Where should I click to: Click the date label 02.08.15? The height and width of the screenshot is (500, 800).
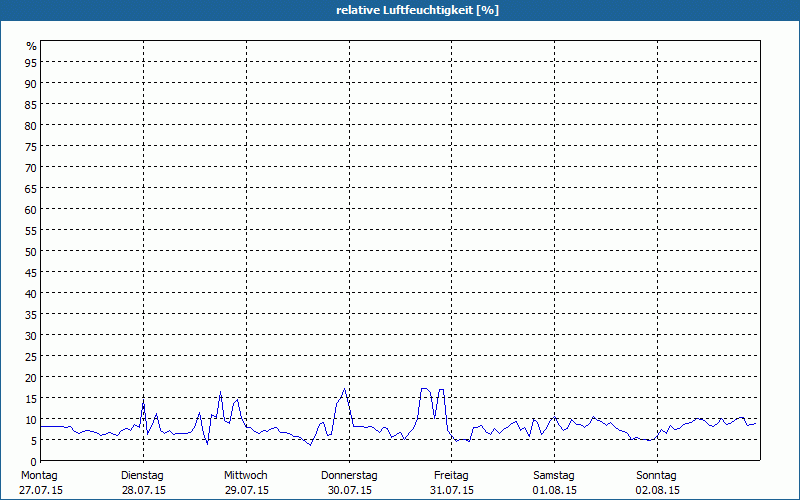click(x=657, y=490)
